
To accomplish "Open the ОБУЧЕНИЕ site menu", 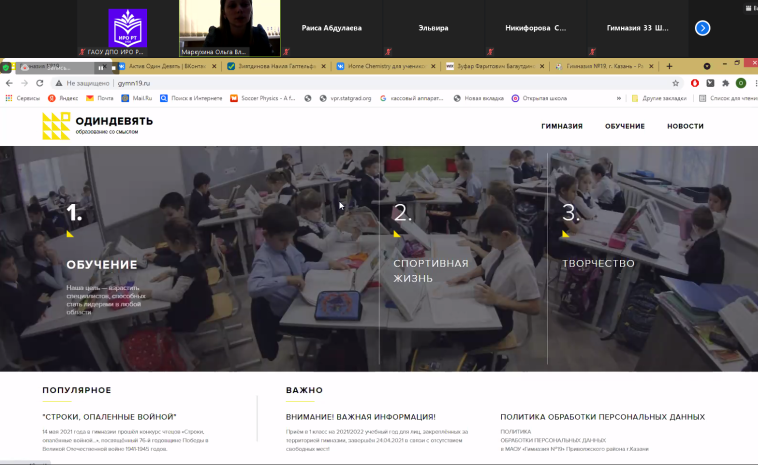I will point(625,126).
